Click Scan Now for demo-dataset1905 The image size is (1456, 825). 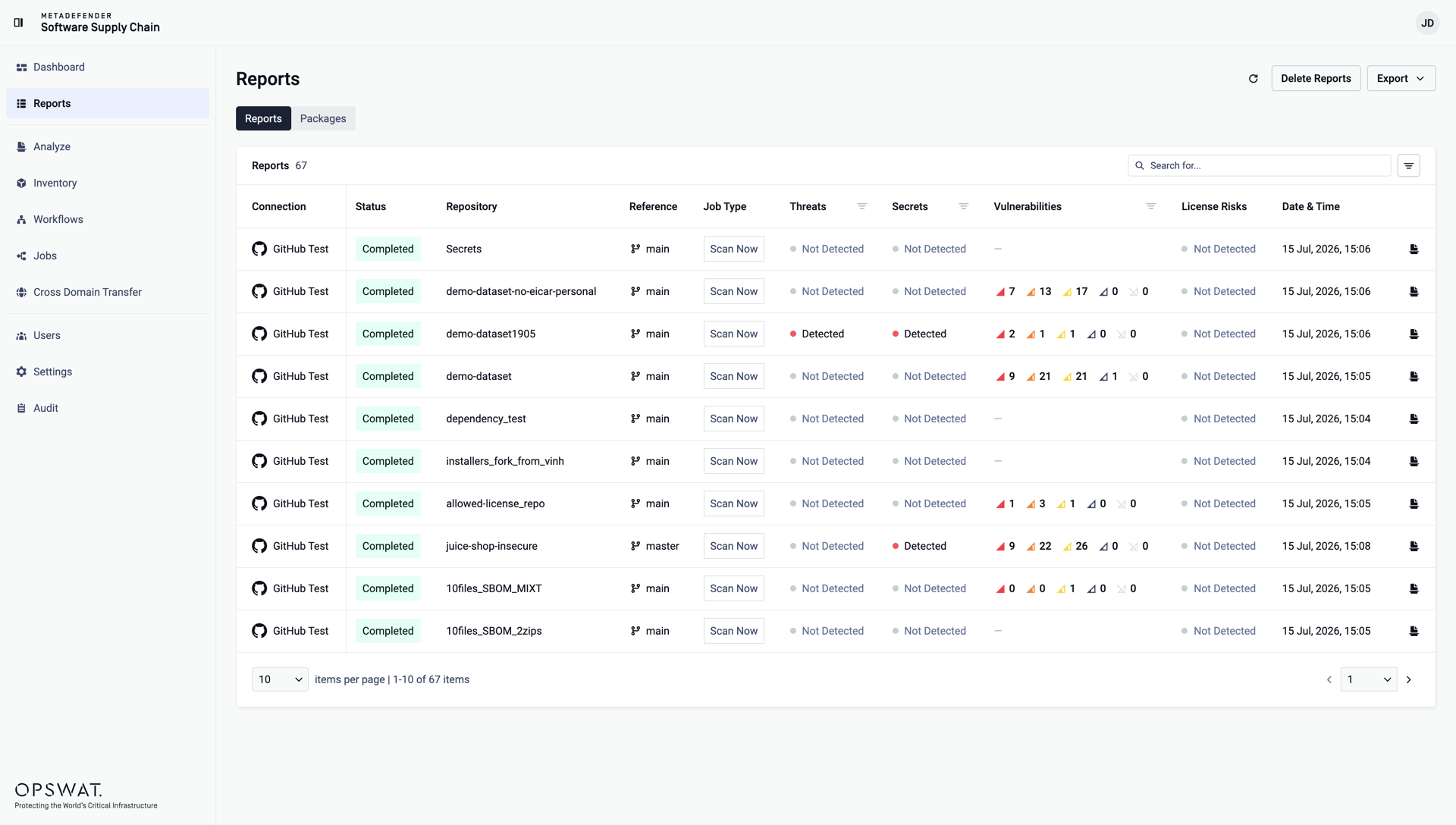pyautogui.click(x=733, y=334)
